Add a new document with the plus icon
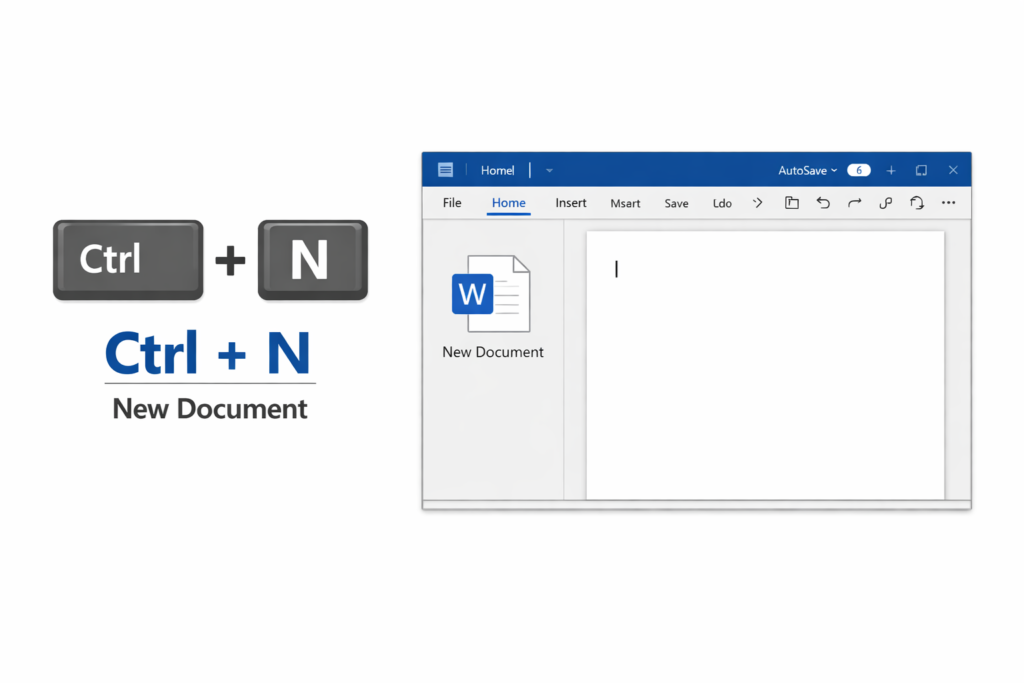 point(890,169)
